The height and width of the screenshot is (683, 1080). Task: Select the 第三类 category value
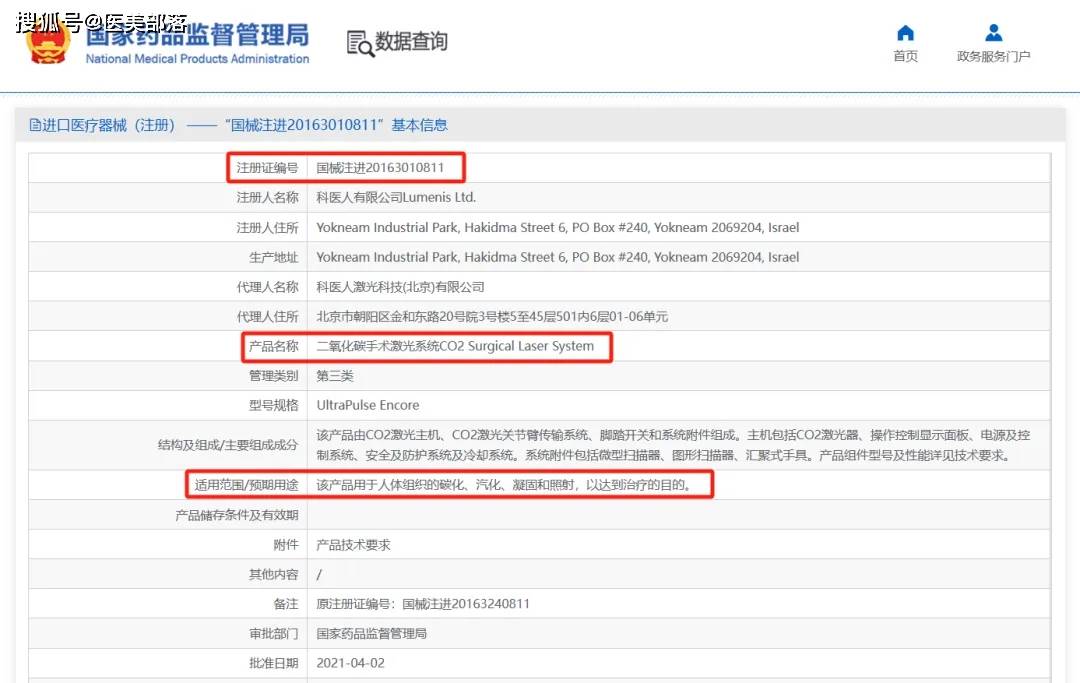tap(335, 376)
